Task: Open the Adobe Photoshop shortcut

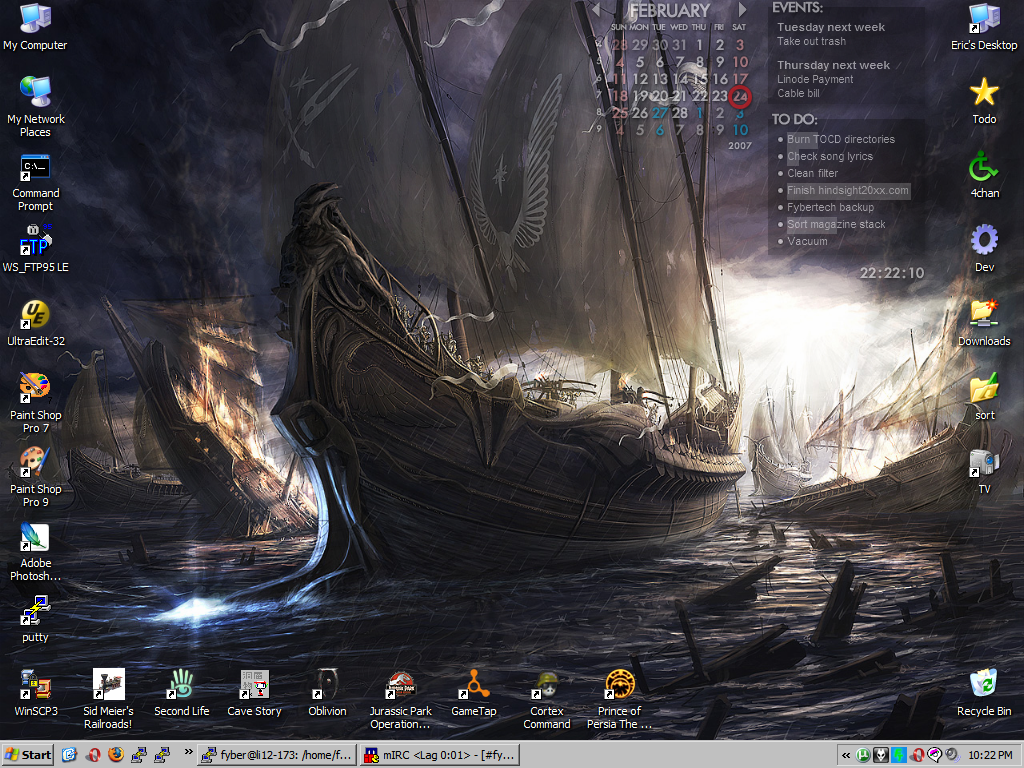Action: pos(35,552)
